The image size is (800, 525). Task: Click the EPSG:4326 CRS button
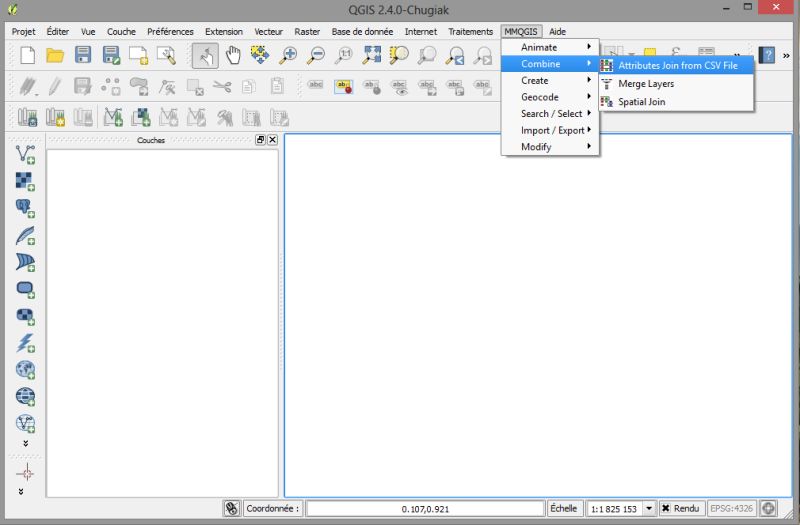[x=731, y=508]
